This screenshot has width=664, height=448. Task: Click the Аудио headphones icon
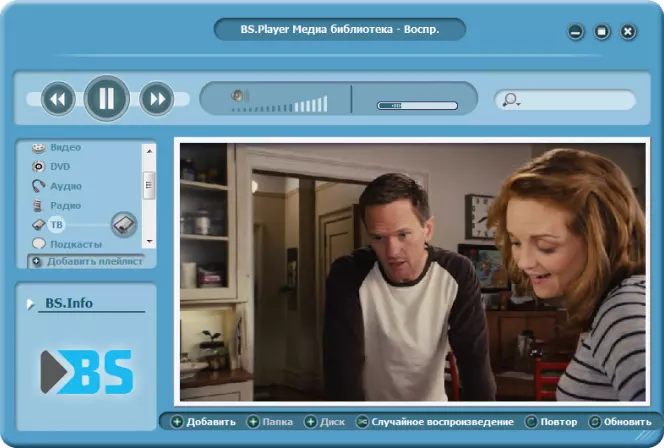[39, 185]
